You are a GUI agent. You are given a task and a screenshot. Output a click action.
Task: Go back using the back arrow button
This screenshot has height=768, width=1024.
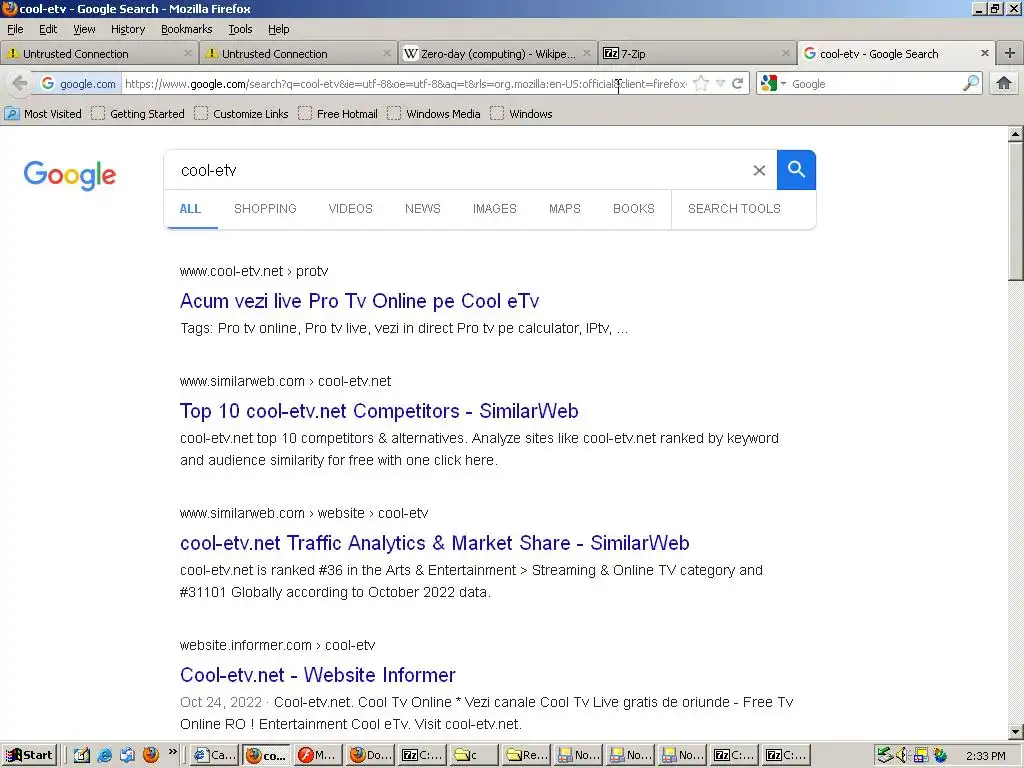pos(20,84)
